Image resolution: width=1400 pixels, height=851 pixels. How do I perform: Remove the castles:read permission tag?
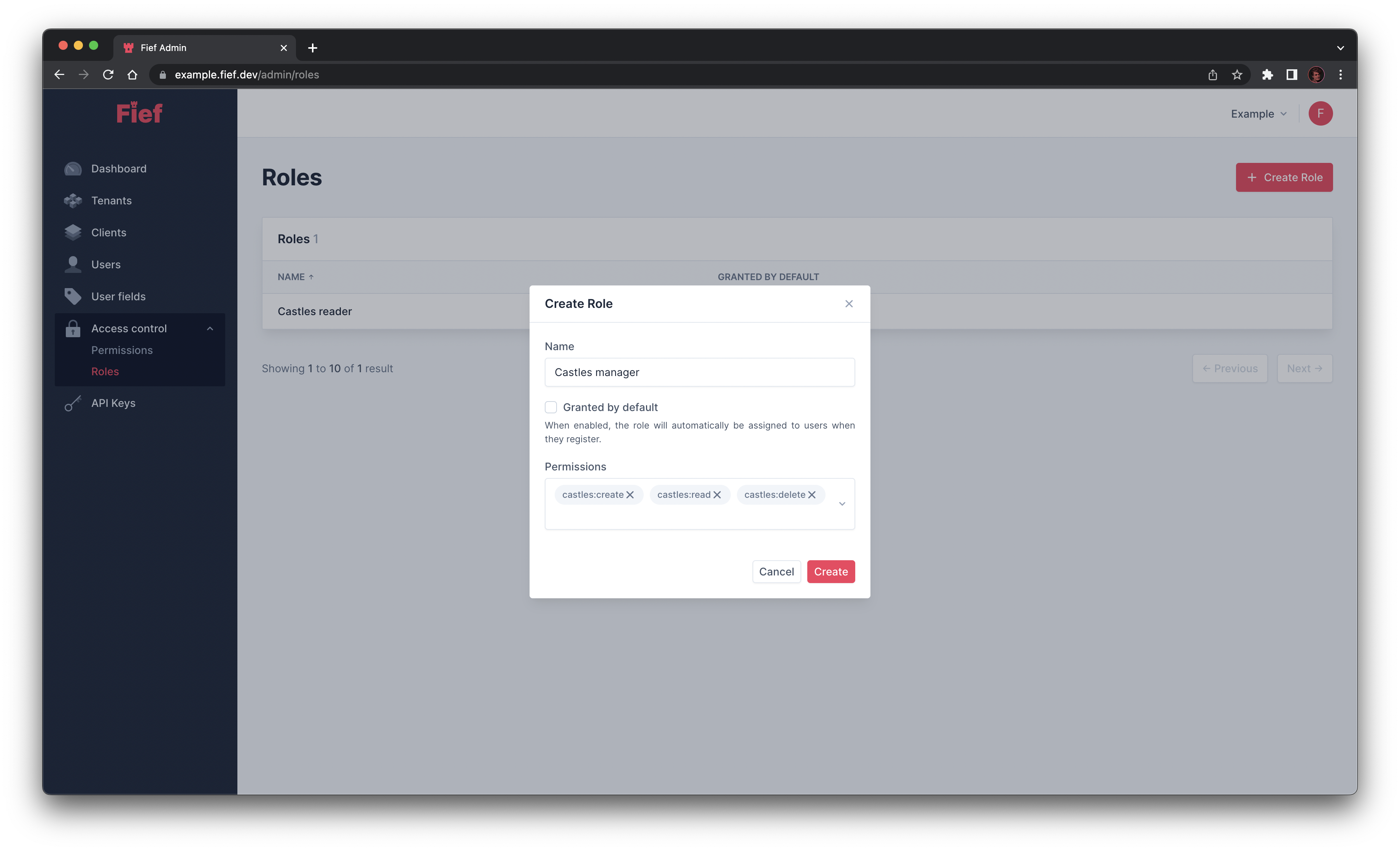pos(717,494)
